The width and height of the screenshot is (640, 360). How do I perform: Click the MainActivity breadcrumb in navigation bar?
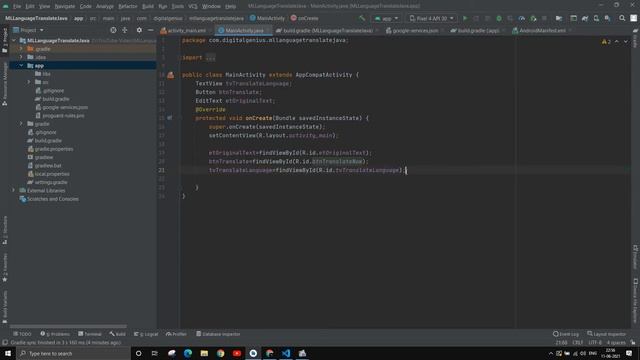click(267, 18)
